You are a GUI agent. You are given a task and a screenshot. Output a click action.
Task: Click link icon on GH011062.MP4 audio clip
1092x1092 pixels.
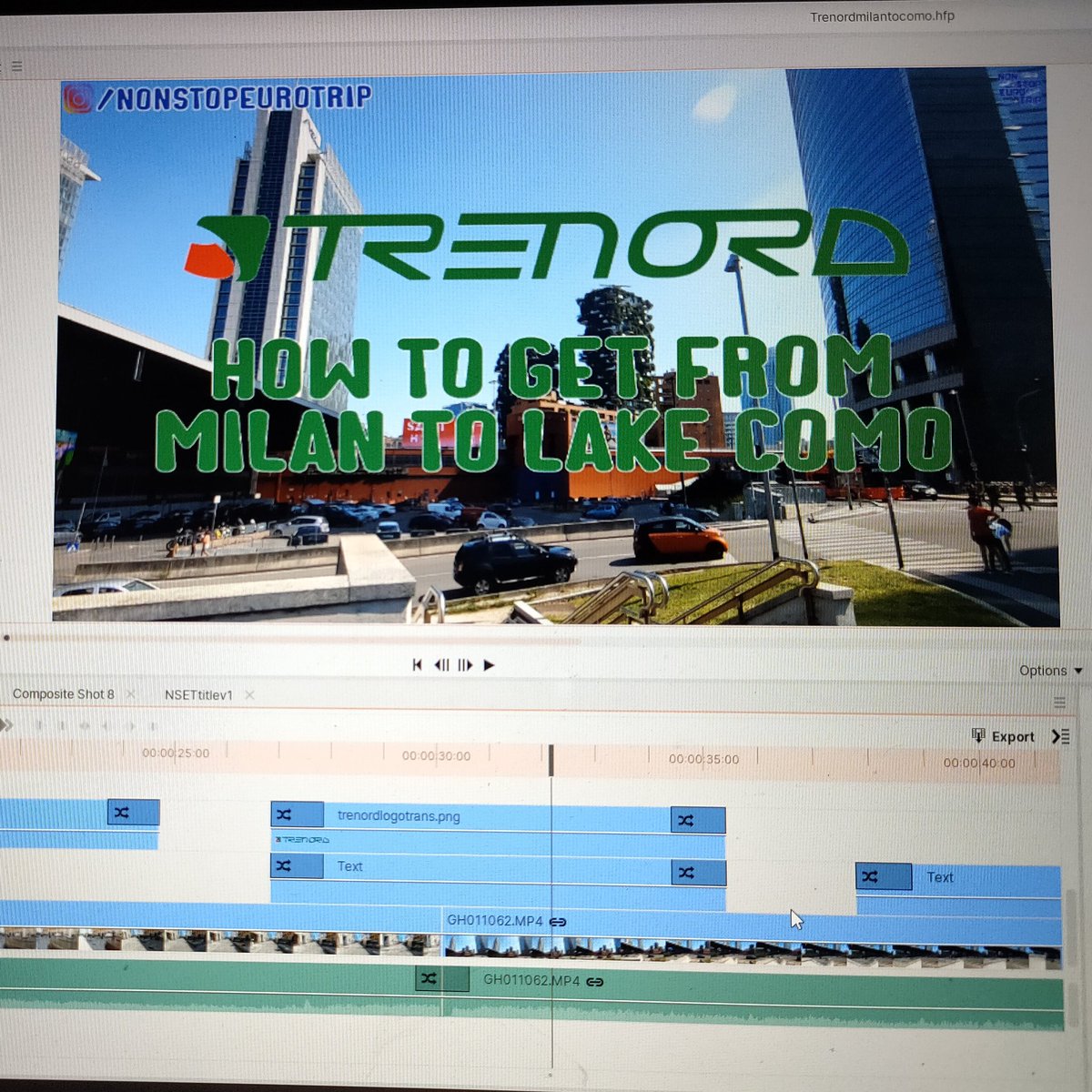click(x=595, y=982)
